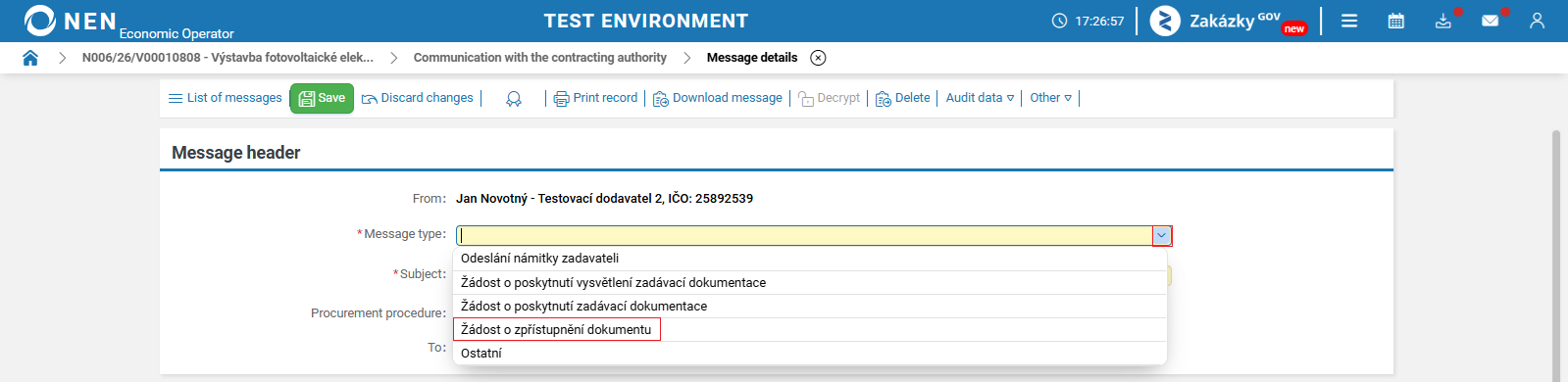Click the TEST ENVIRONMENT banner text
This screenshot has height=382, width=1568.
pos(646,21)
